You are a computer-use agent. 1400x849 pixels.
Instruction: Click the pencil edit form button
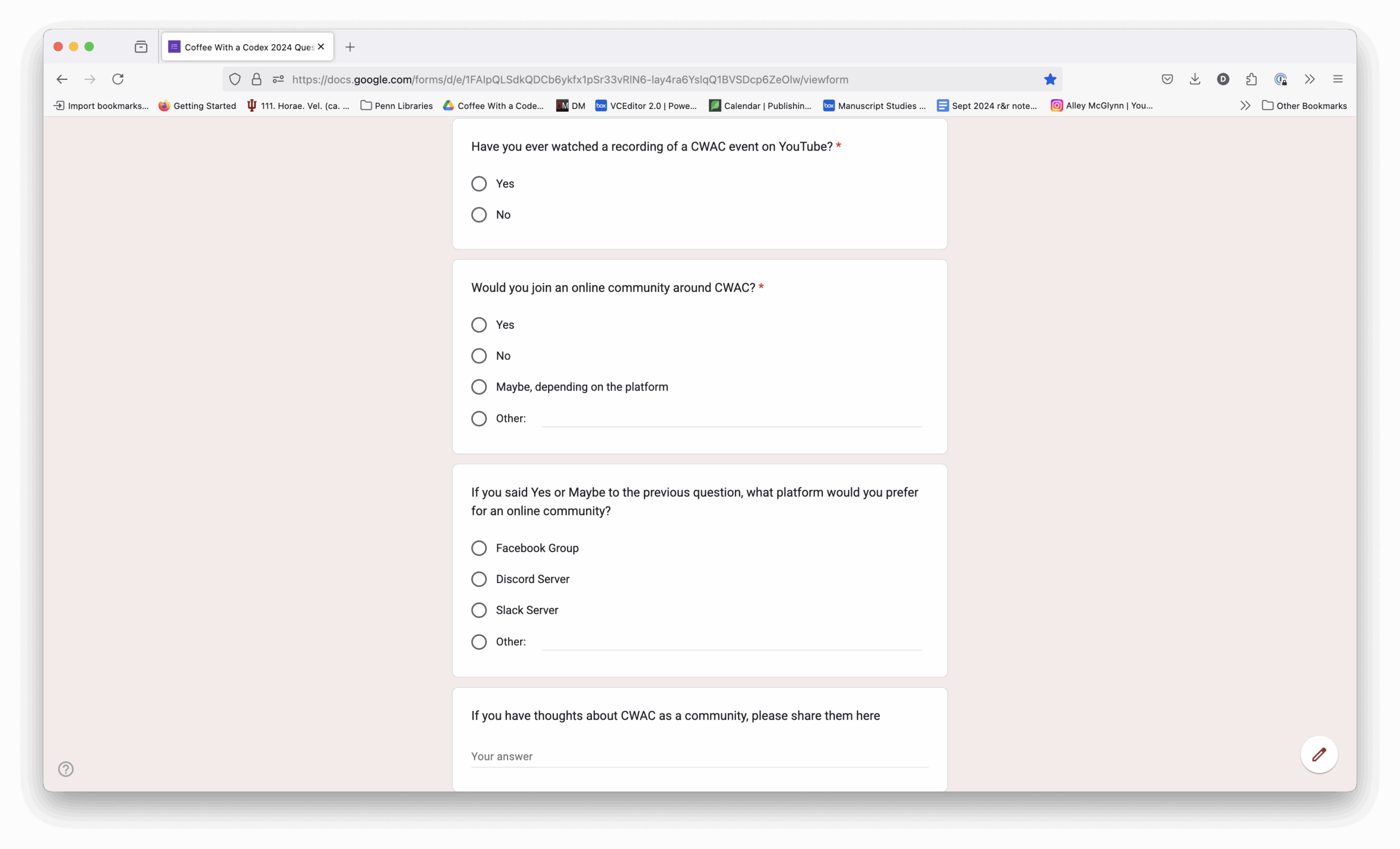(x=1319, y=755)
